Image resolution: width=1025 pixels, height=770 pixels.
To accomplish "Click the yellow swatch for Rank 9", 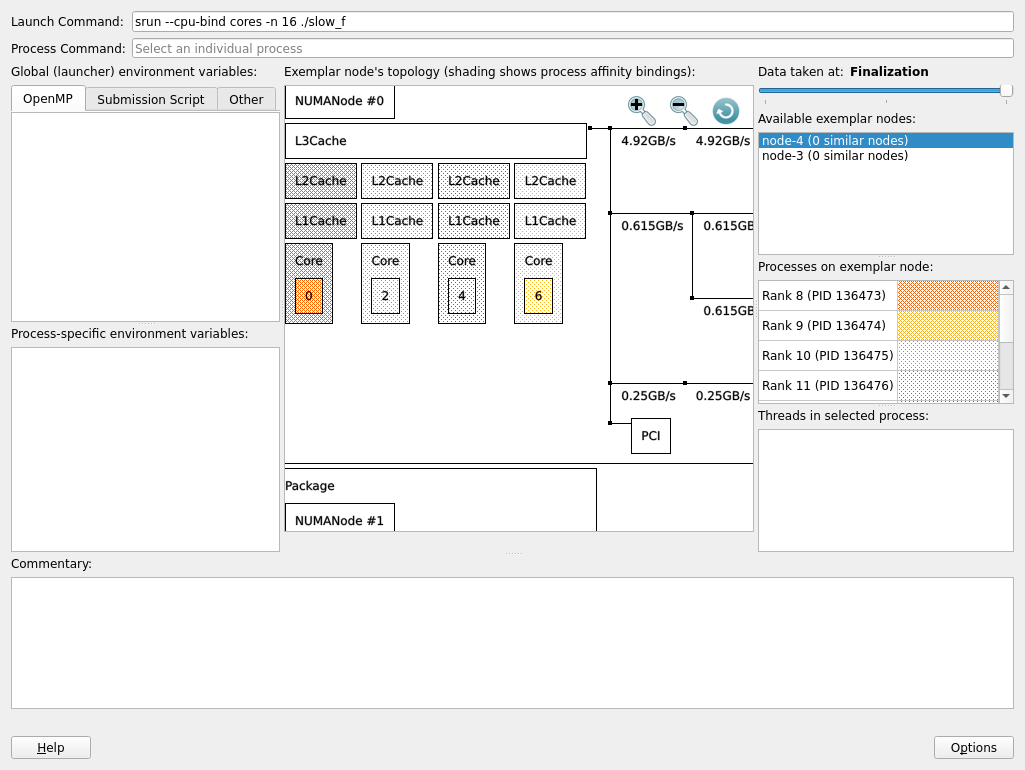I will point(948,326).
